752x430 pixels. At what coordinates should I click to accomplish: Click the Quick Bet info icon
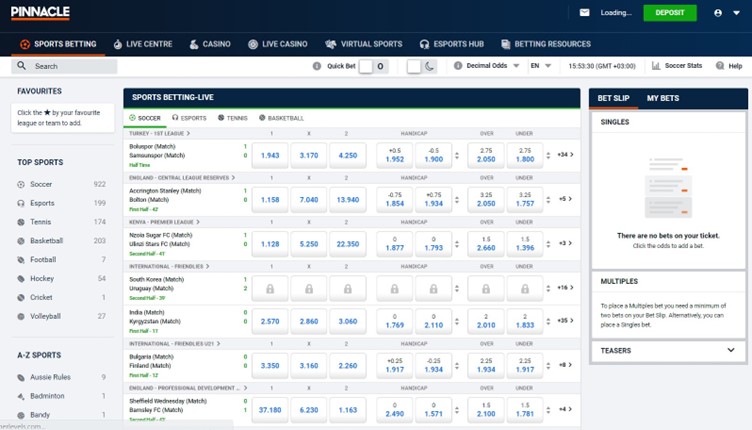[x=317, y=66]
